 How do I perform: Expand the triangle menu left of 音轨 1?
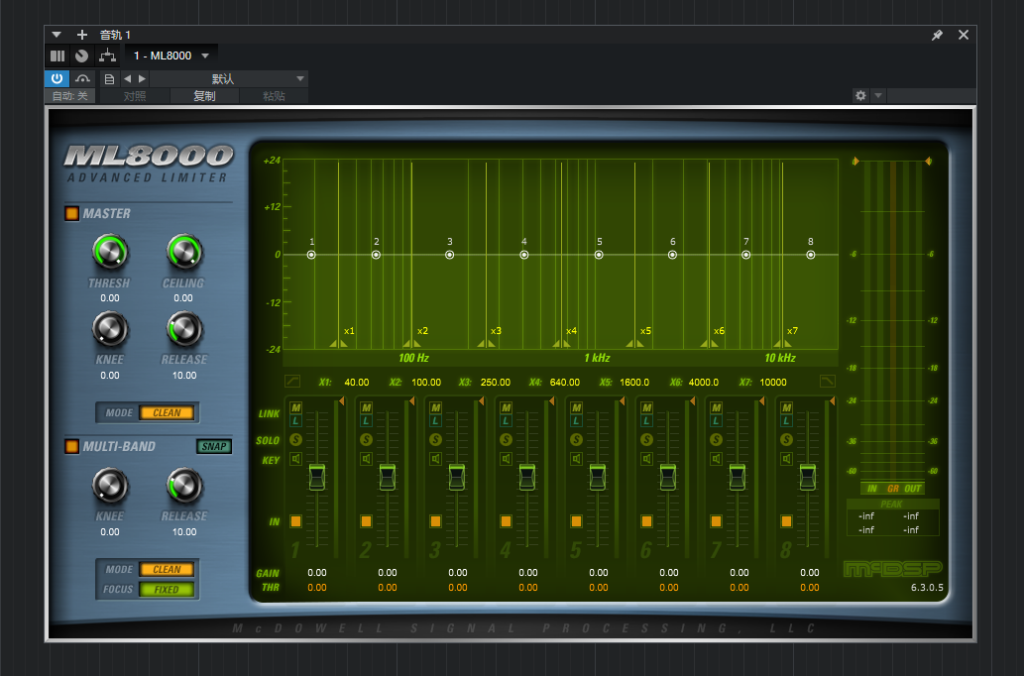[x=56, y=35]
